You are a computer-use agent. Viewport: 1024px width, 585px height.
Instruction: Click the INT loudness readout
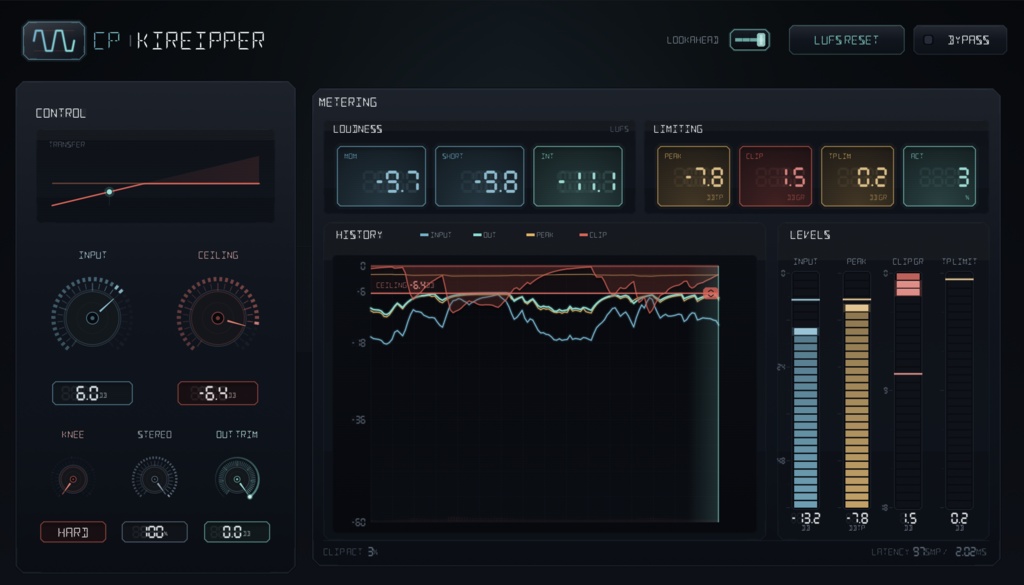point(578,176)
